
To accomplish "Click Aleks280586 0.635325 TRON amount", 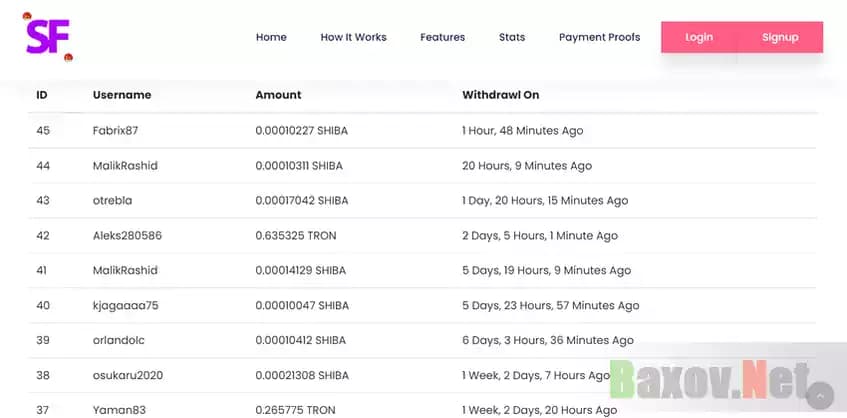I will [x=295, y=236].
